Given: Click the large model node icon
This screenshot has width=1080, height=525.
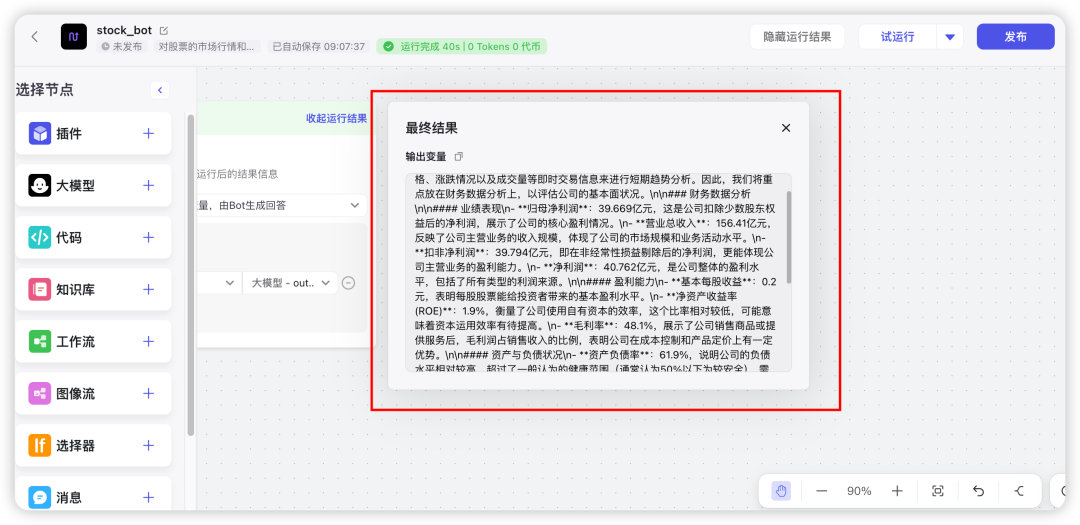Looking at the screenshot, I should coord(39,185).
